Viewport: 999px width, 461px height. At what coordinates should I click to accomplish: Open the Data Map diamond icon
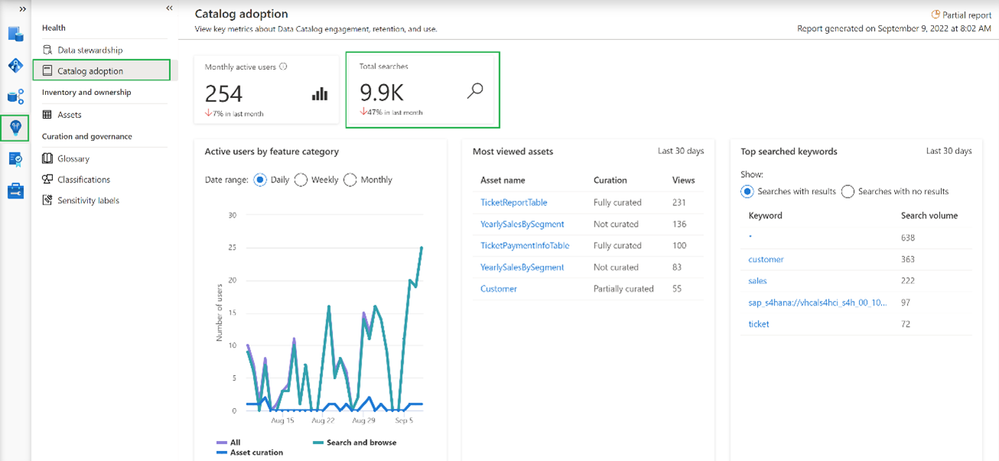15,65
